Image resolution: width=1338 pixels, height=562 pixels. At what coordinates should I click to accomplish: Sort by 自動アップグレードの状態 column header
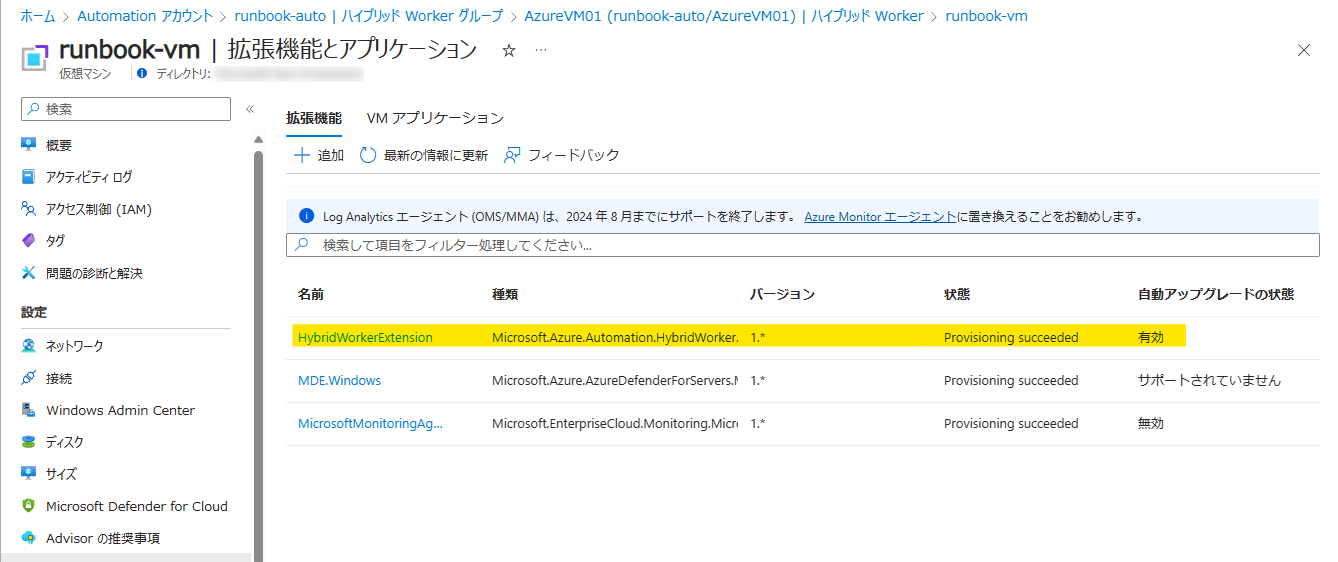pos(1216,294)
